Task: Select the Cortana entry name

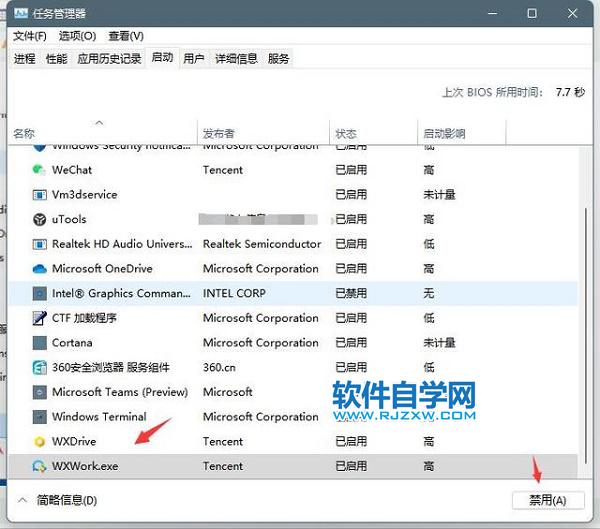Action: [x=72, y=343]
